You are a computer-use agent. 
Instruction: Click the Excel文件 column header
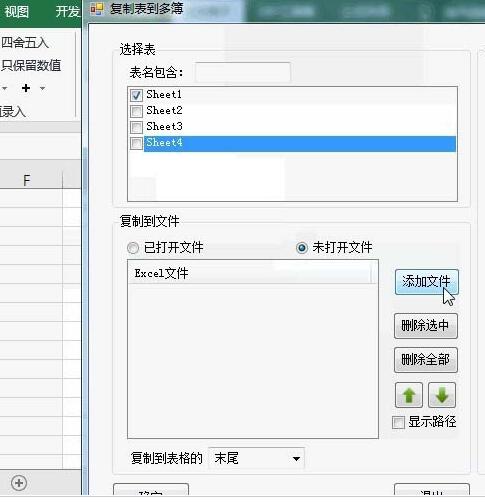click(250, 274)
